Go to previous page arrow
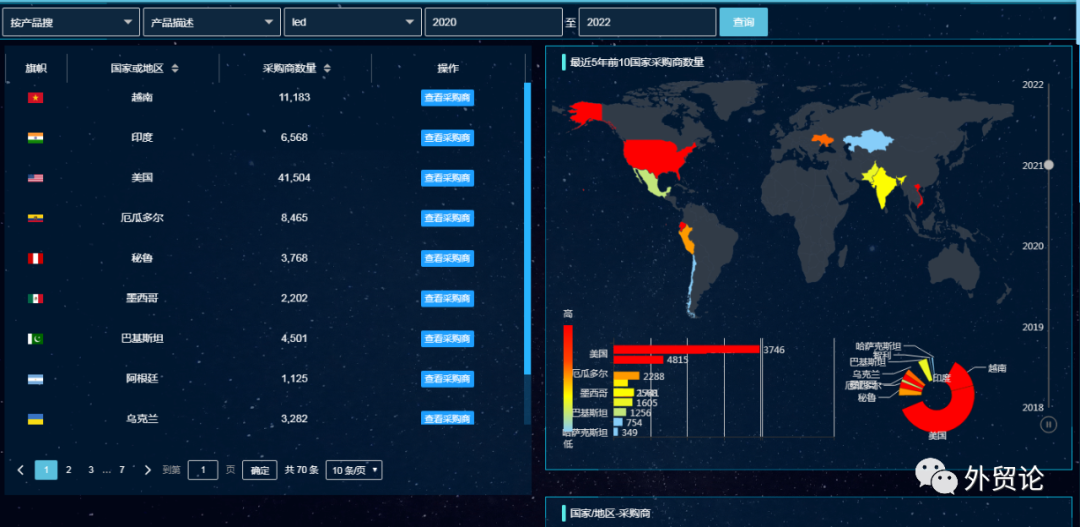This screenshot has width=1080, height=527. coord(21,470)
